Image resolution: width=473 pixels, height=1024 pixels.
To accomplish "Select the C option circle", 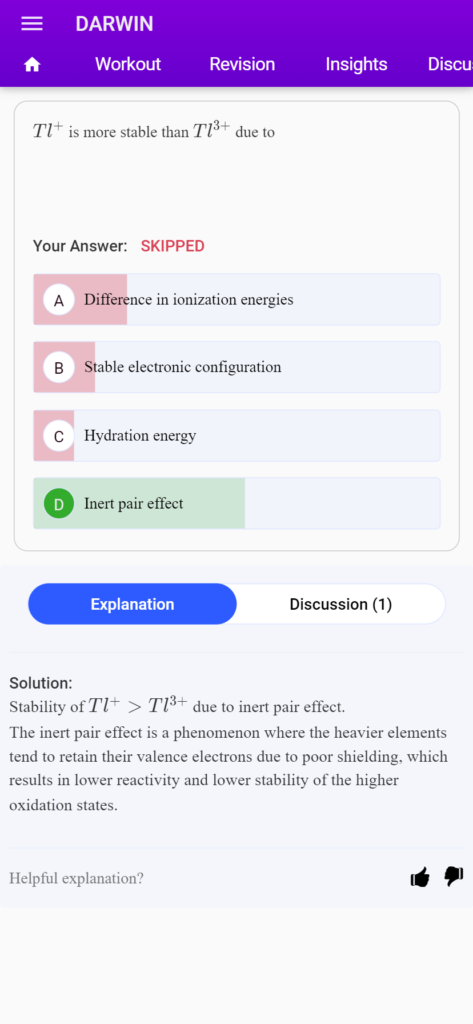I will (59, 436).
